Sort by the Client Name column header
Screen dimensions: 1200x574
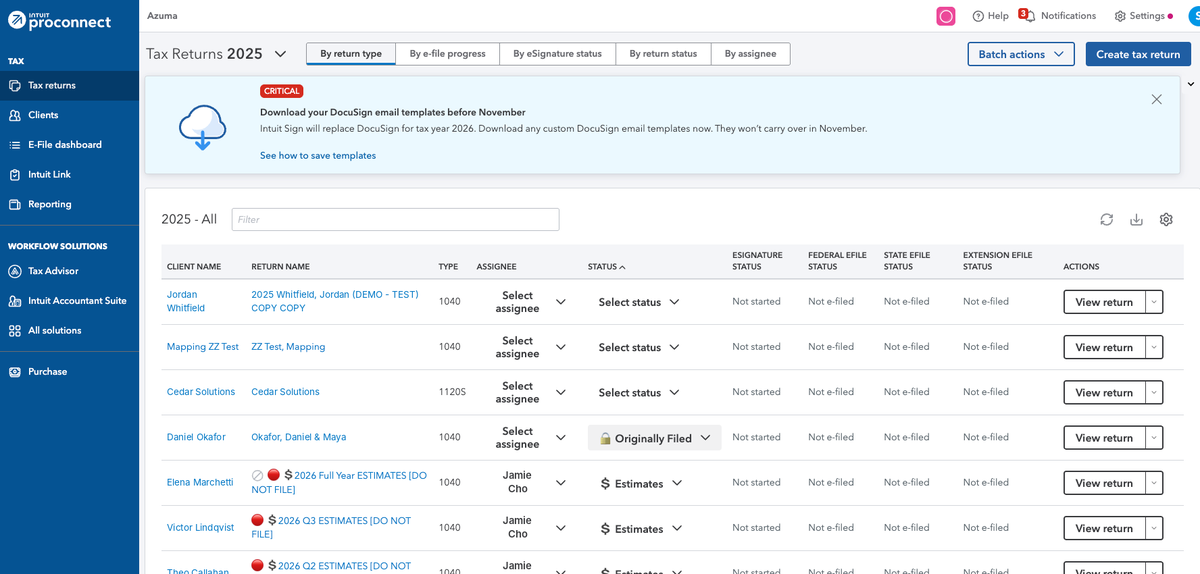pos(194,267)
